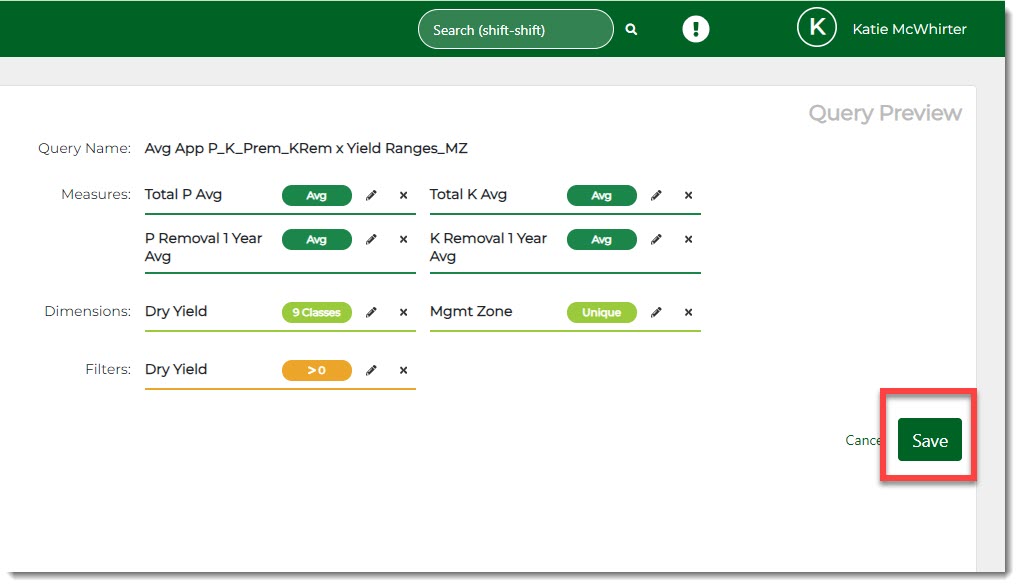
Task: Edit the Dry Yield dimension
Action: tap(371, 313)
